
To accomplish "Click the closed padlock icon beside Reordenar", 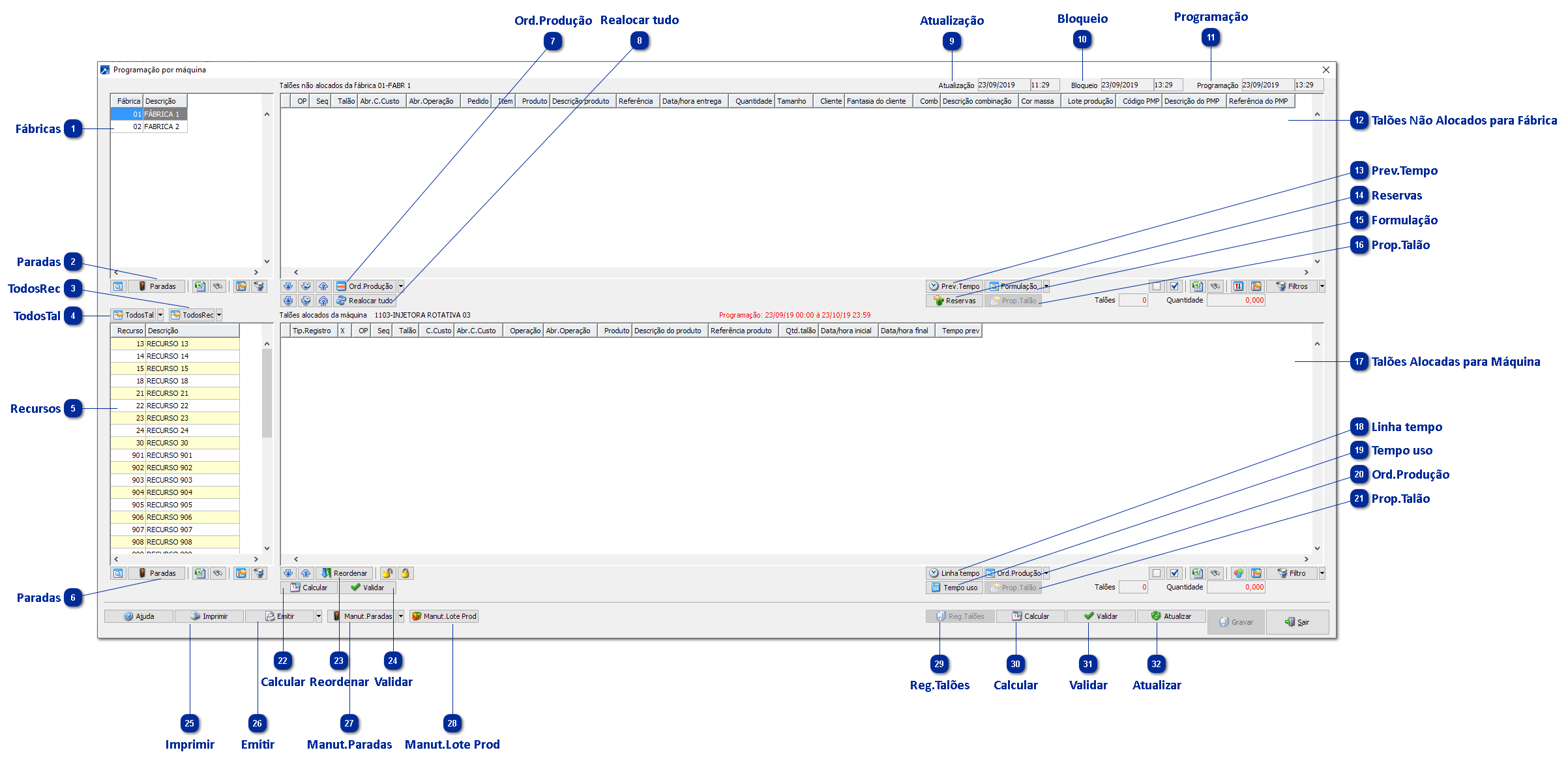I will pos(406,573).
